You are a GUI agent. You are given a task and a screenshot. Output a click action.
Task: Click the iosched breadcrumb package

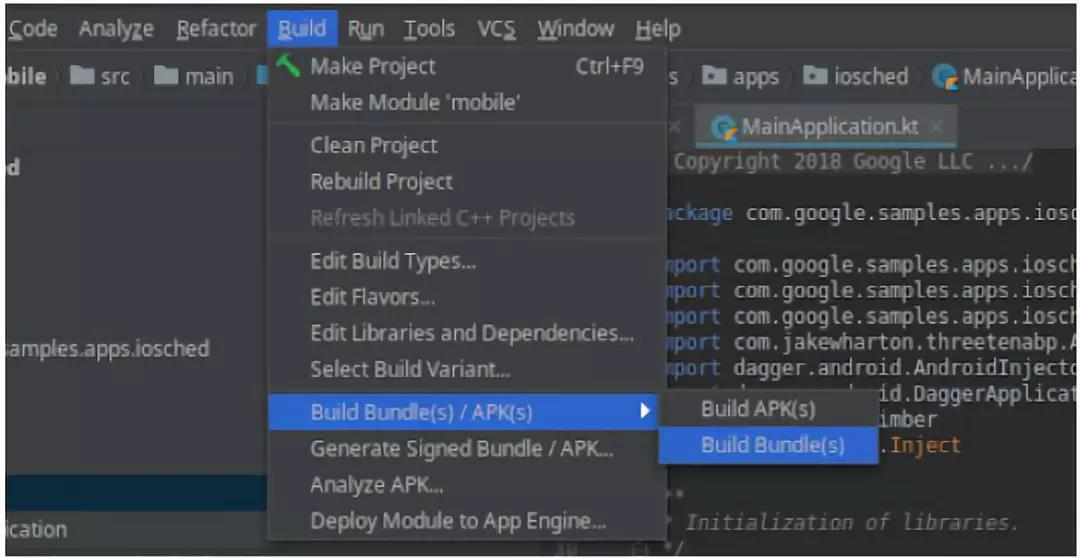(856, 76)
